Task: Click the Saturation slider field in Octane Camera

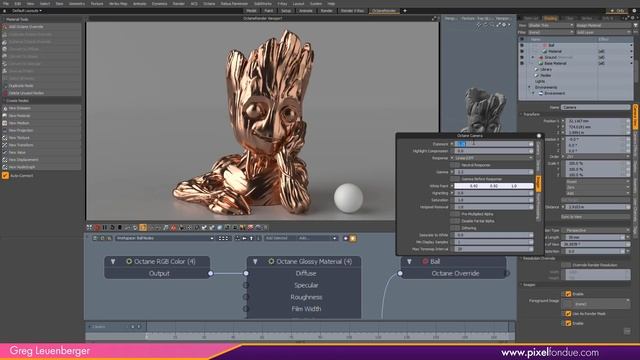Action: 494,200
